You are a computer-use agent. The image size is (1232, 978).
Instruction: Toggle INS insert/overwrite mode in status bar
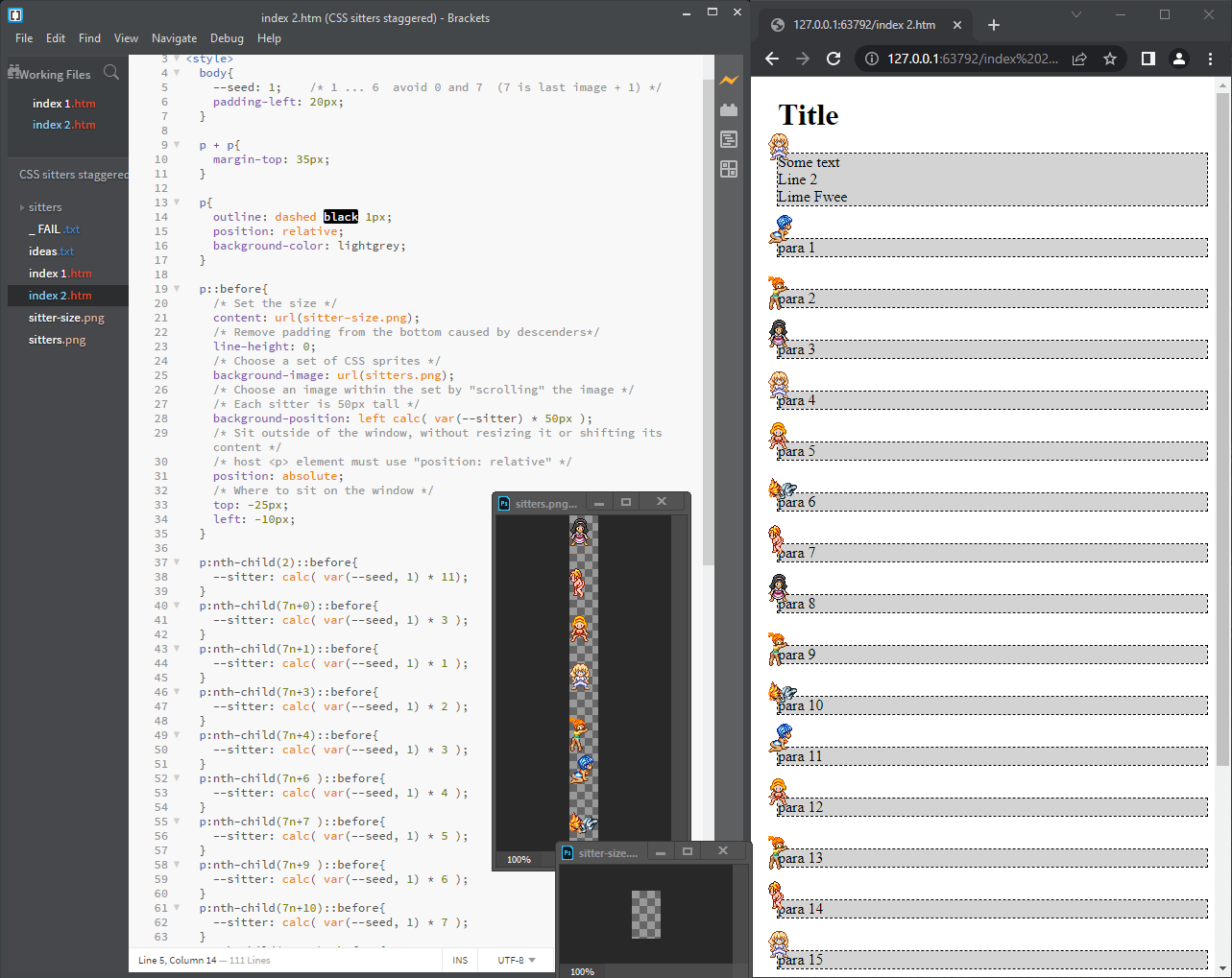pos(460,960)
